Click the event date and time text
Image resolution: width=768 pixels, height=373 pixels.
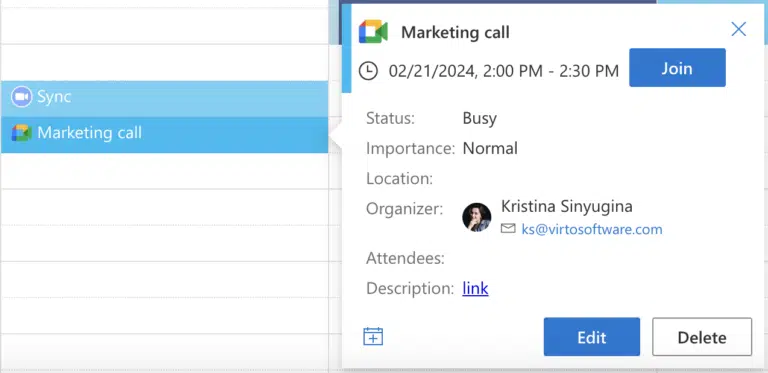coord(504,71)
